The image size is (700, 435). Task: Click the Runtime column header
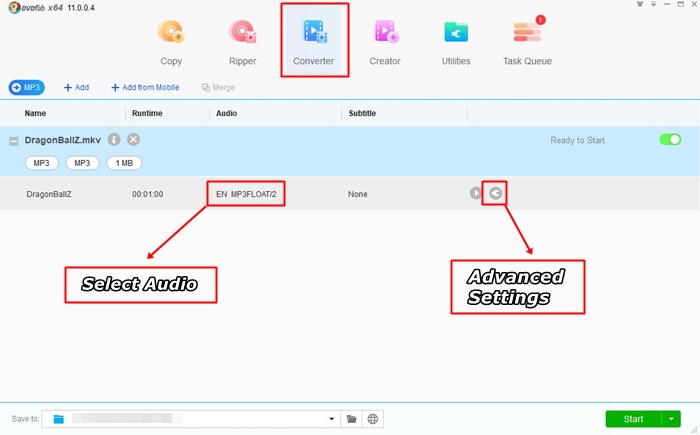click(x=147, y=113)
